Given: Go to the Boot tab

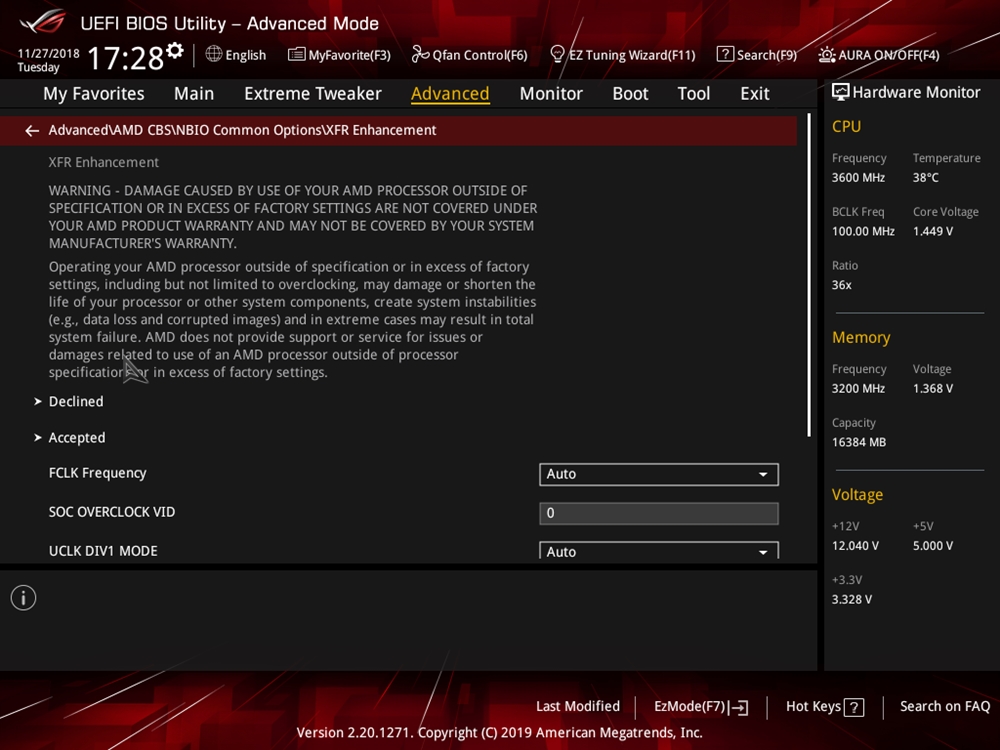Looking at the screenshot, I should tap(630, 93).
